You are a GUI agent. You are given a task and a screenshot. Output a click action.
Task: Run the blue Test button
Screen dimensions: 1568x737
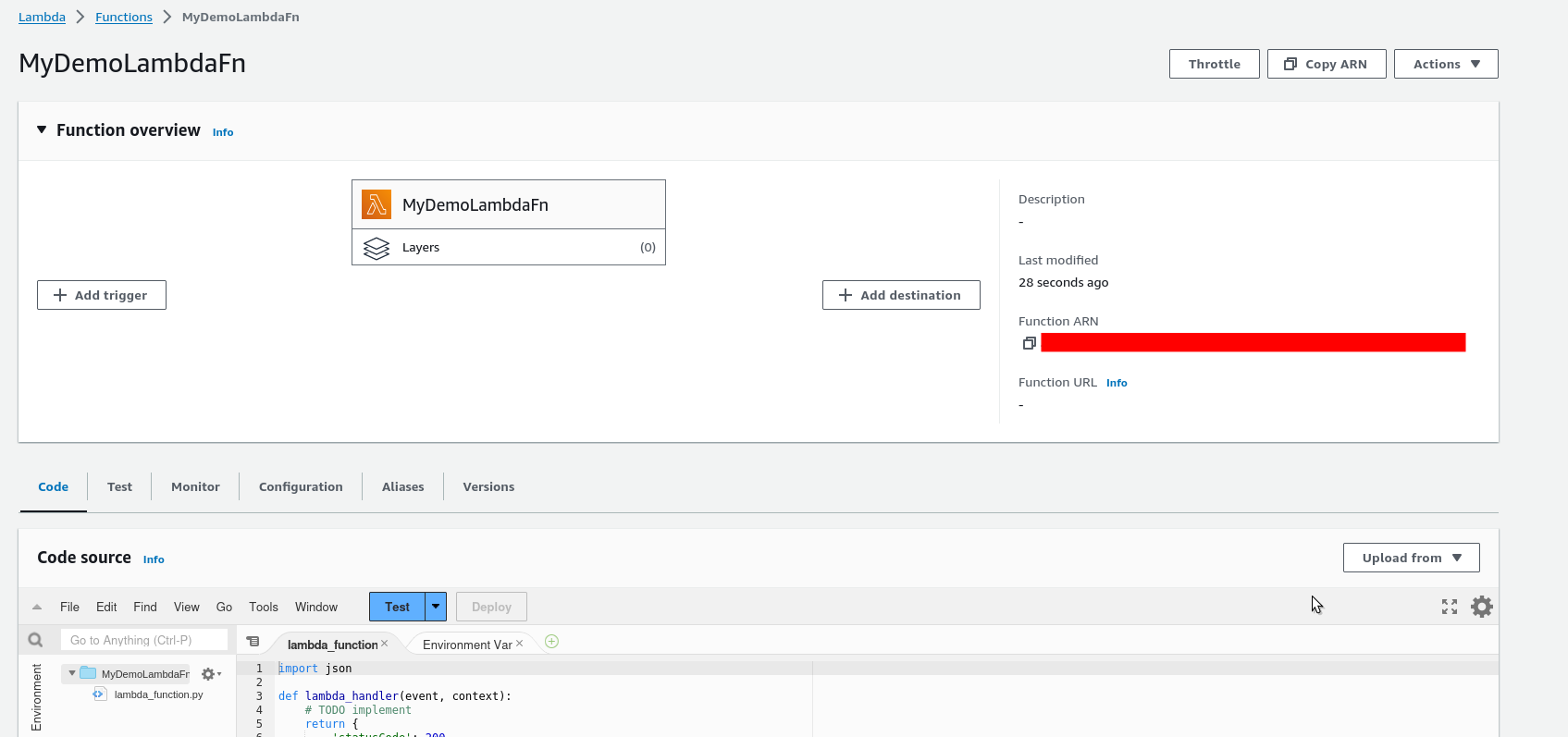coord(397,607)
